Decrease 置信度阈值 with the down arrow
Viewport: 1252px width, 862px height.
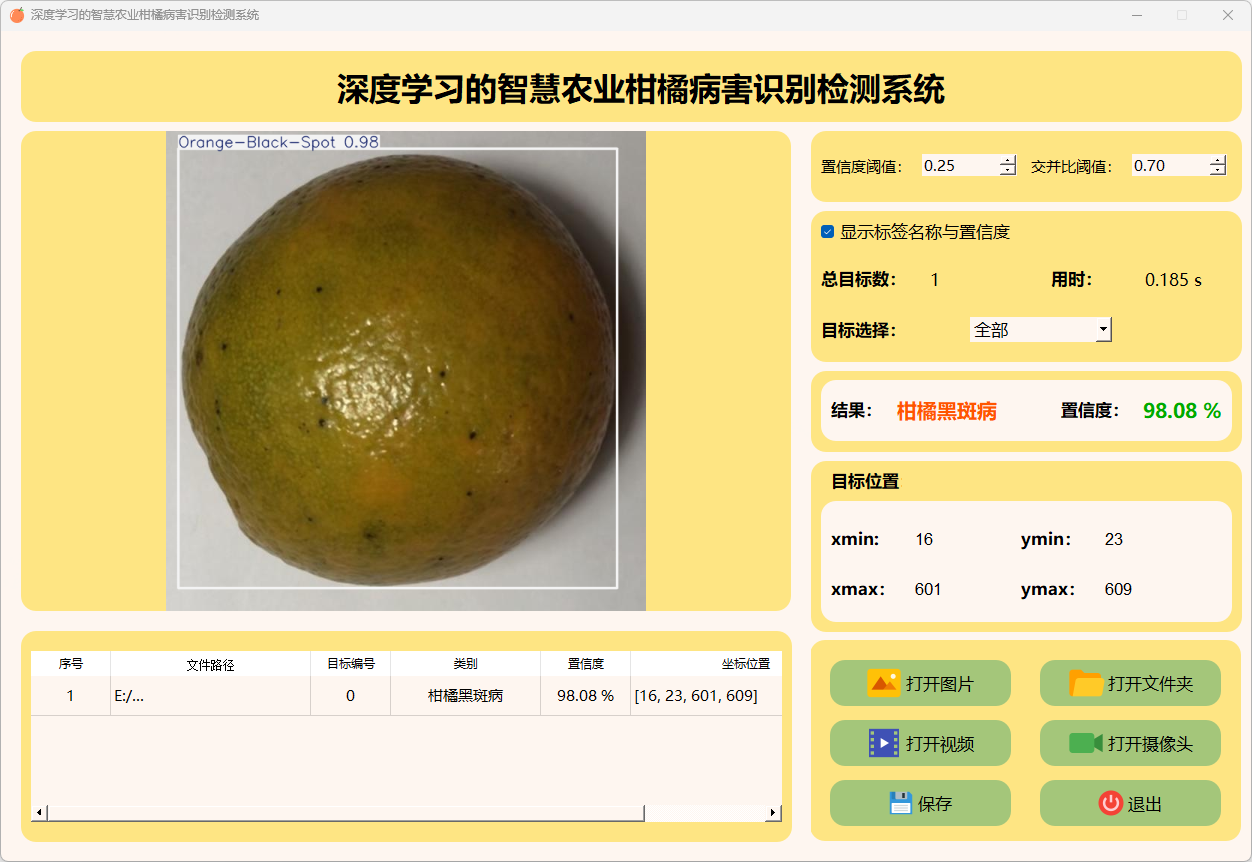click(x=1008, y=171)
